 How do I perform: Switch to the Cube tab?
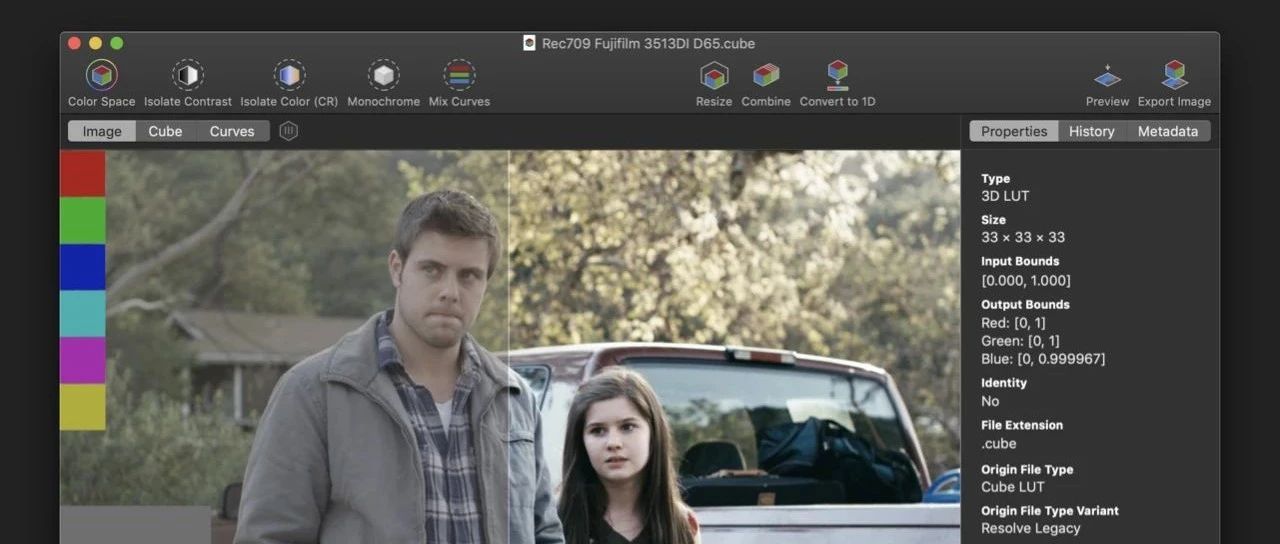click(165, 131)
